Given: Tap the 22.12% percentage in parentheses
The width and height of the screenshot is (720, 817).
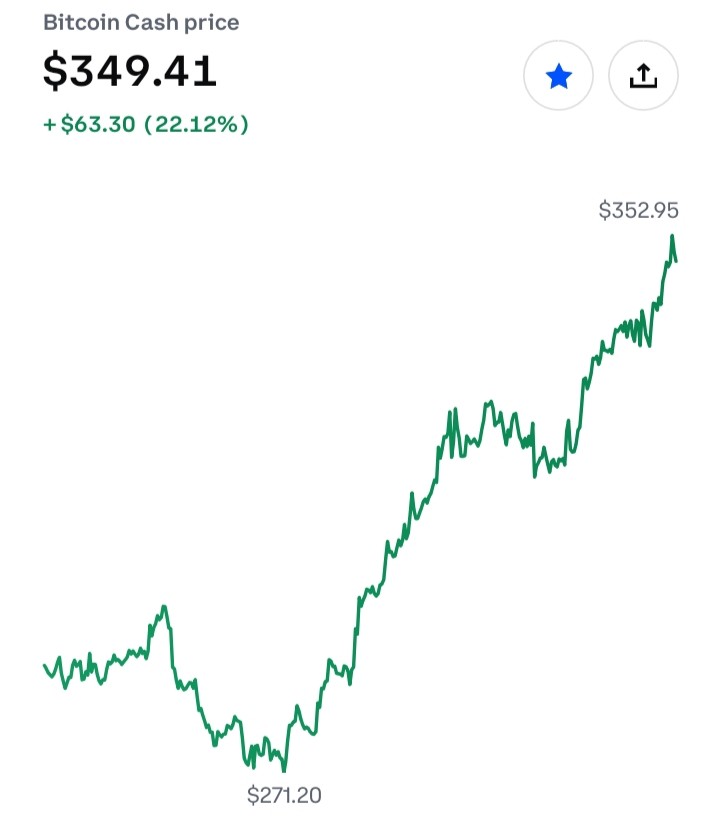Looking at the screenshot, I should click(196, 125).
